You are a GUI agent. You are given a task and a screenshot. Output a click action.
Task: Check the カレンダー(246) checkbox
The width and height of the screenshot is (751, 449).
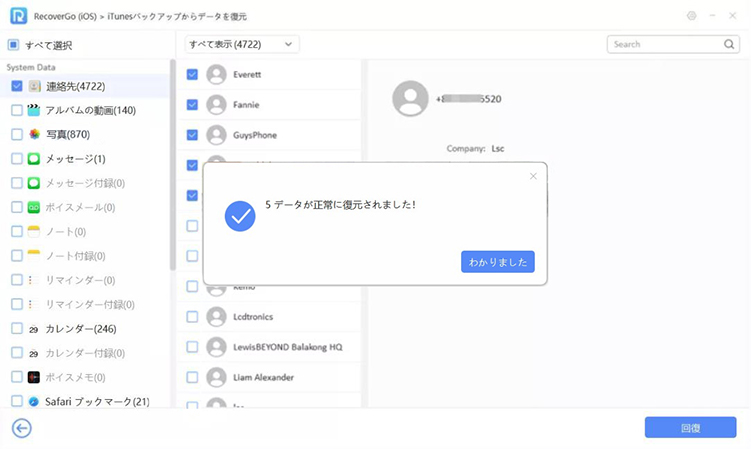pos(17,329)
